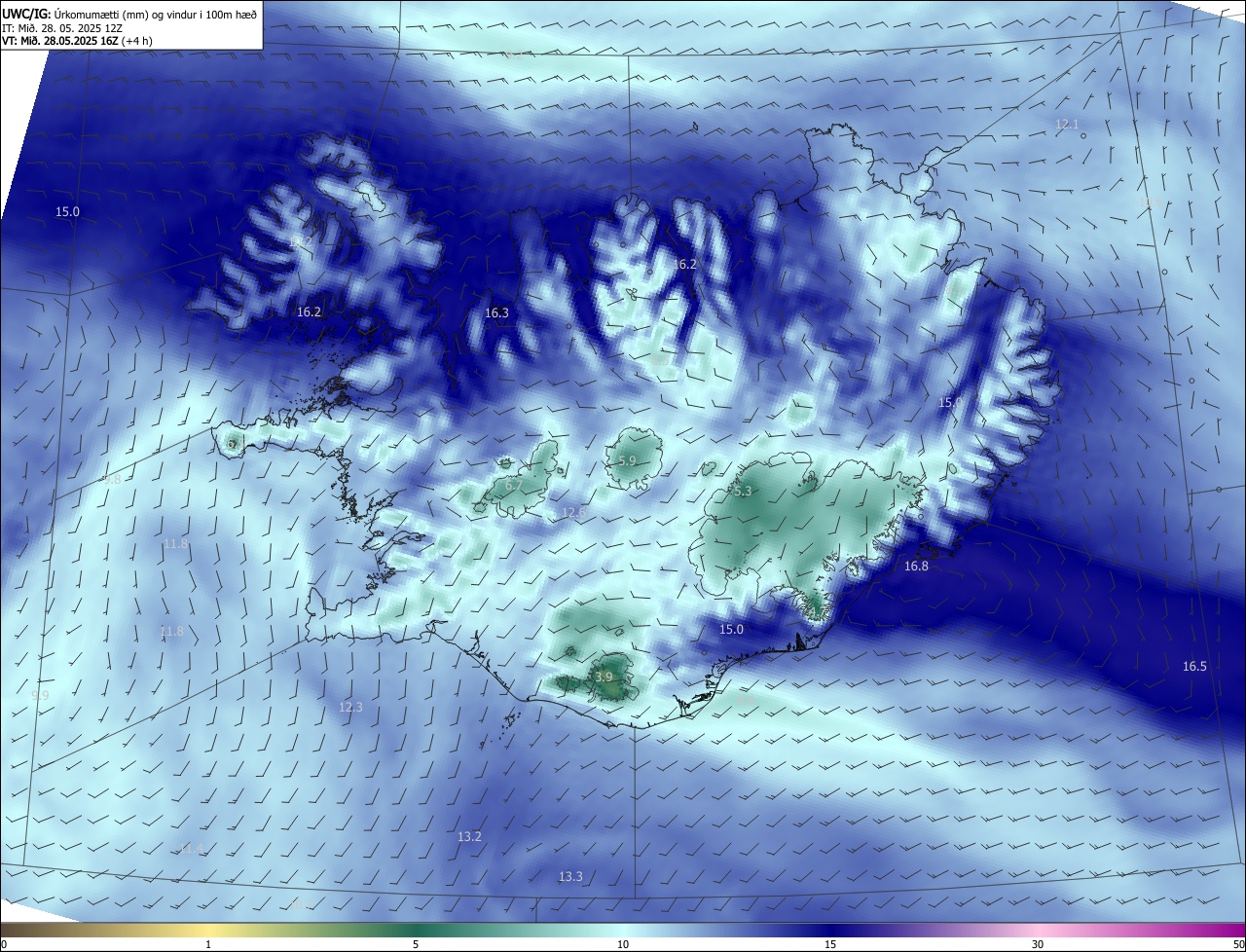Select the IT line 'Mið. 28. 05. 2025 12Z'
1246x952 pixels.
(x=68, y=28)
